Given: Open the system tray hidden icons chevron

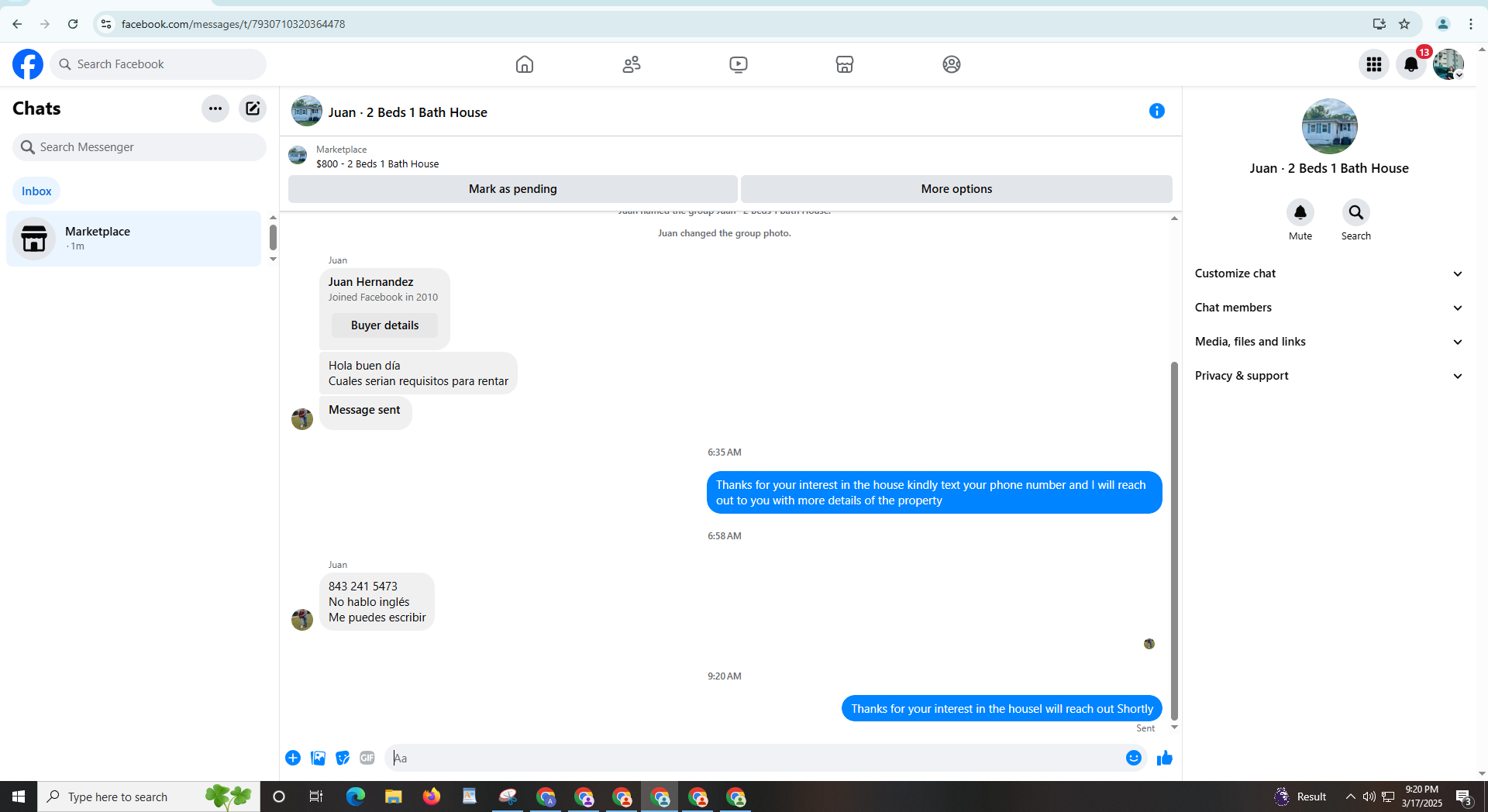Looking at the screenshot, I should pyautogui.click(x=1351, y=797).
